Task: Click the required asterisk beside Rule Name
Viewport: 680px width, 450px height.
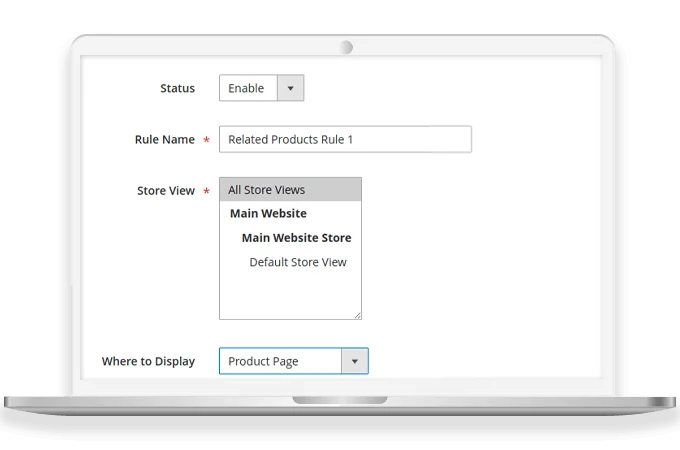Action: click(x=206, y=140)
